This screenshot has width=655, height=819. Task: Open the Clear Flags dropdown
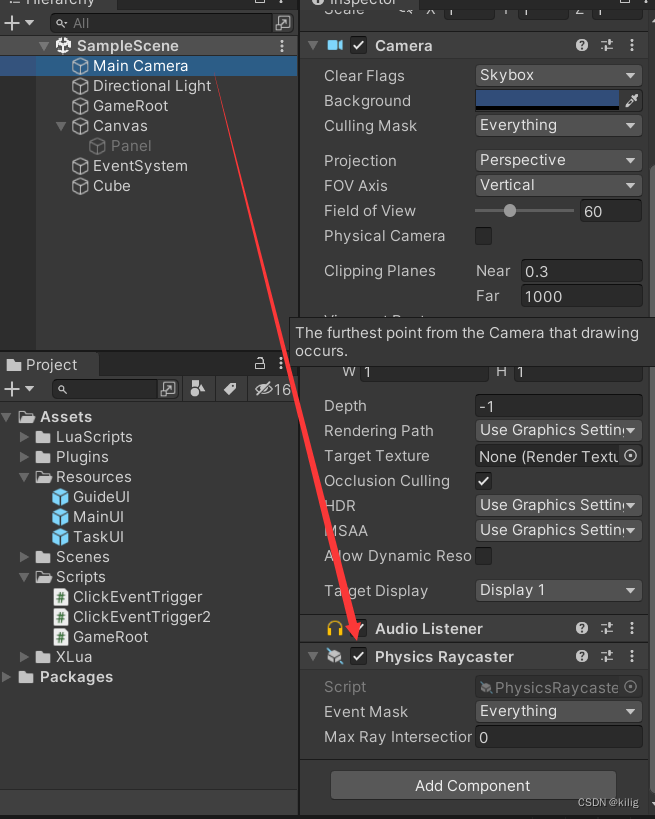click(x=558, y=75)
